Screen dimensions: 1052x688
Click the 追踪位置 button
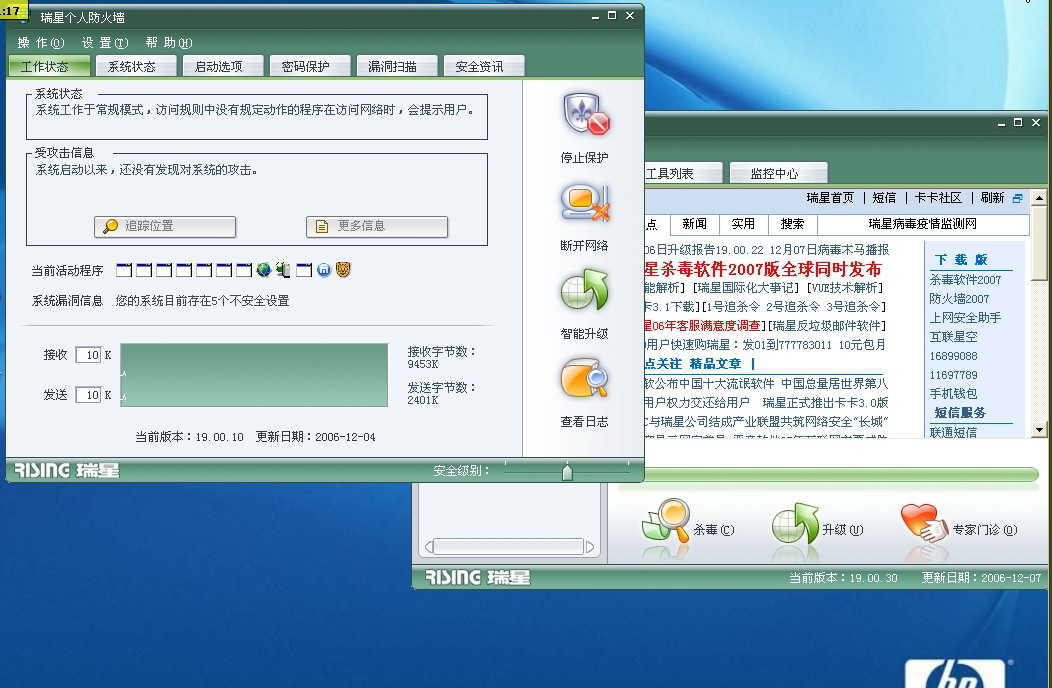(x=165, y=226)
